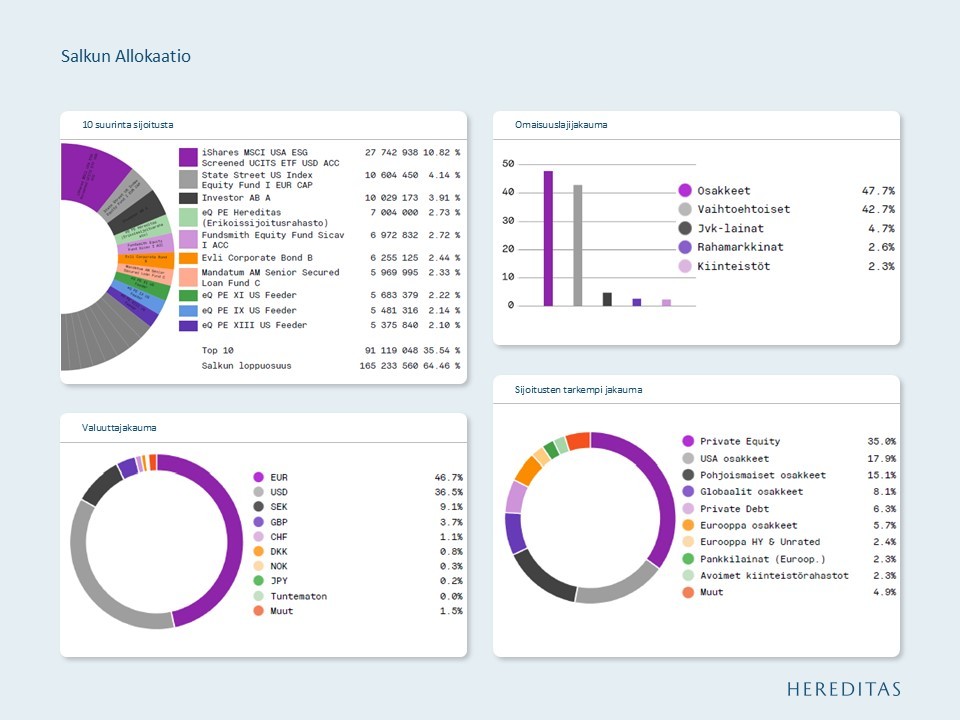Select the CHF currency legend dot
The width and height of the screenshot is (960, 720).
258,536
